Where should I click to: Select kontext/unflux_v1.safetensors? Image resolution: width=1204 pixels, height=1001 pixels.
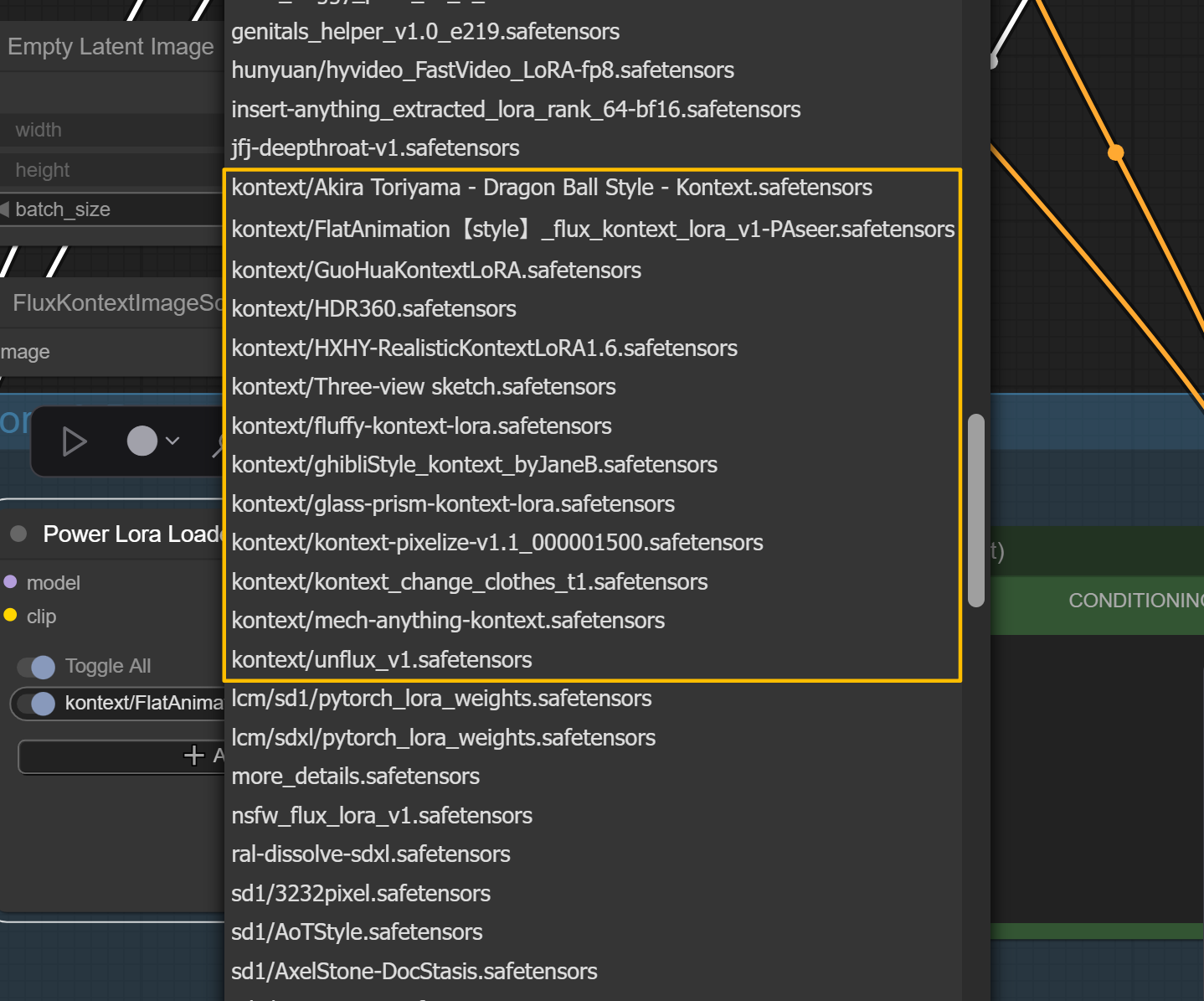pos(593,660)
